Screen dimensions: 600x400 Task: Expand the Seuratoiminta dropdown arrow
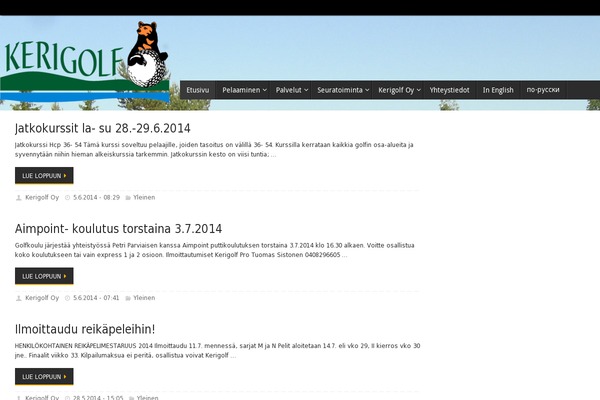point(367,90)
